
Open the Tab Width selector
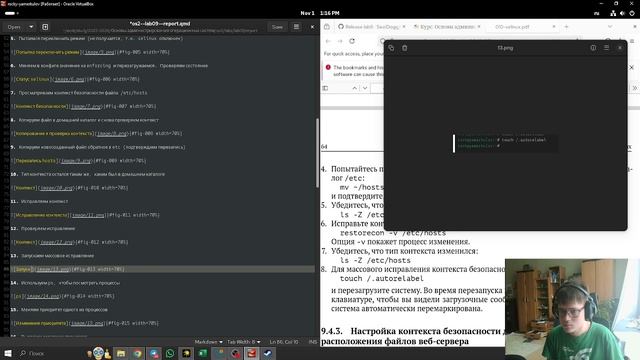(x=244, y=342)
